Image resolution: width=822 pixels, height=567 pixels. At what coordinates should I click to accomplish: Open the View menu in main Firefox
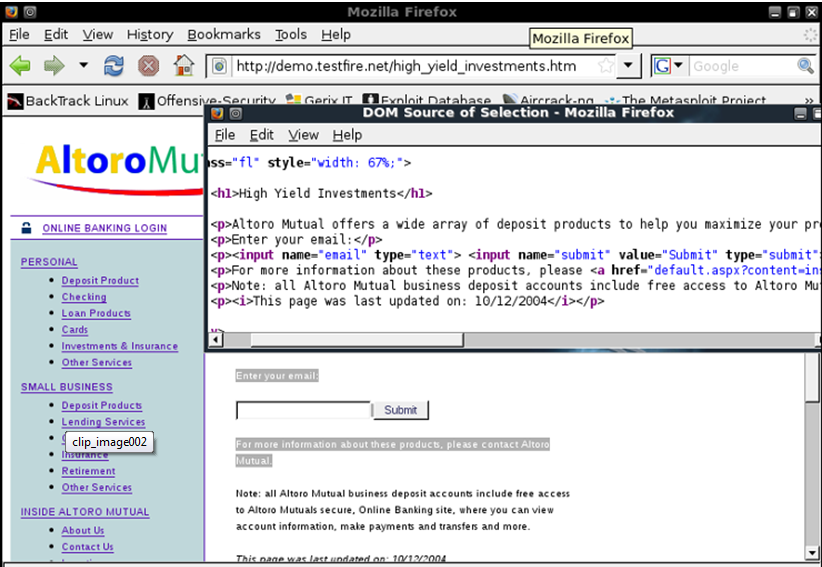click(98, 35)
